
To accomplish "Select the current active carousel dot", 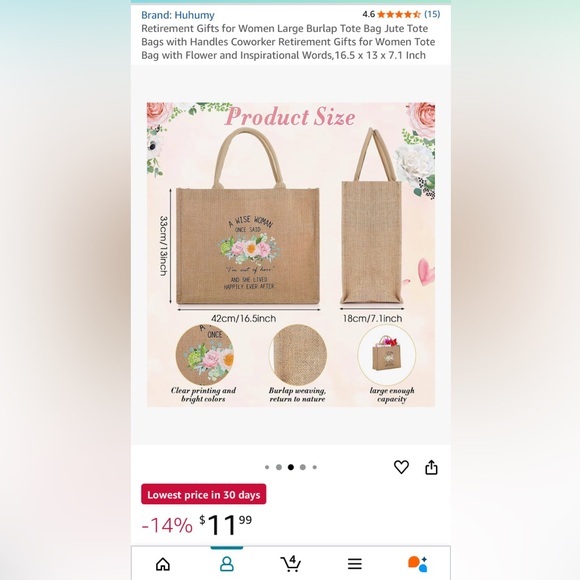I will (x=291, y=467).
